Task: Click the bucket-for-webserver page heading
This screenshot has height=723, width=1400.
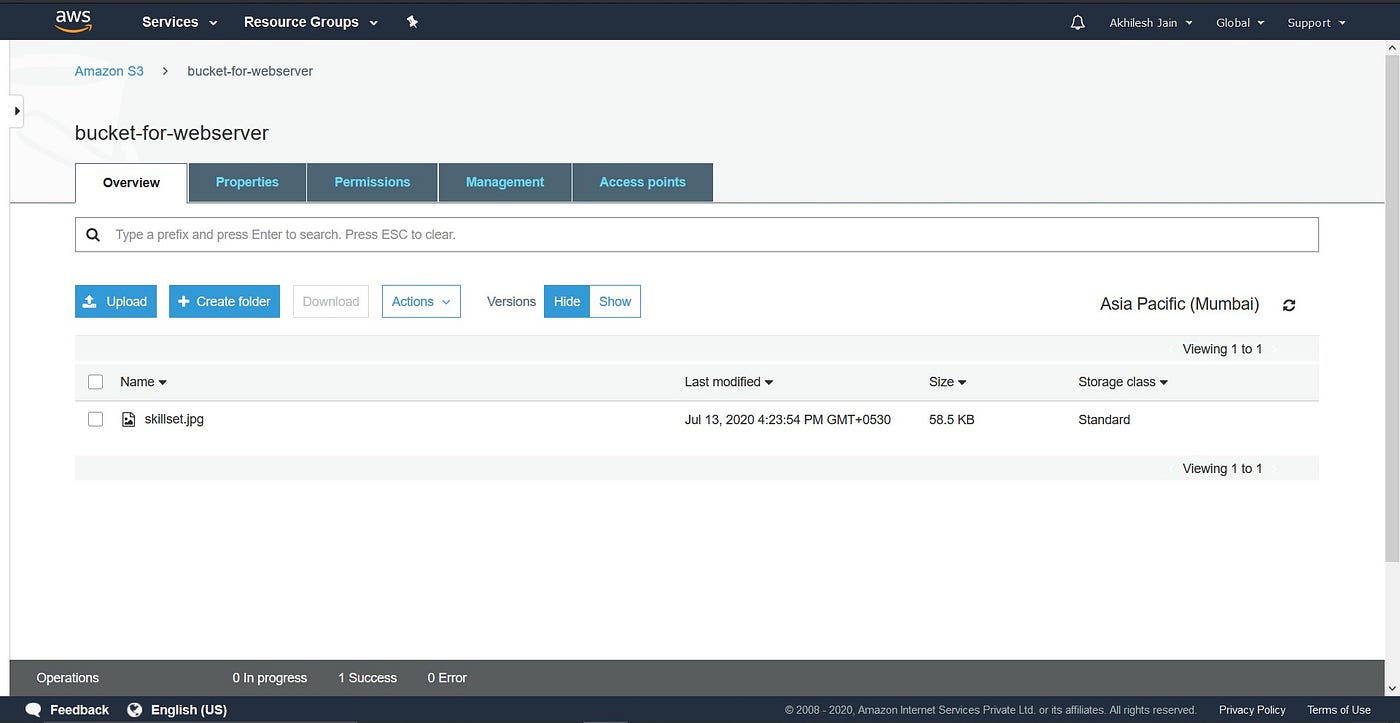Action: click(172, 133)
